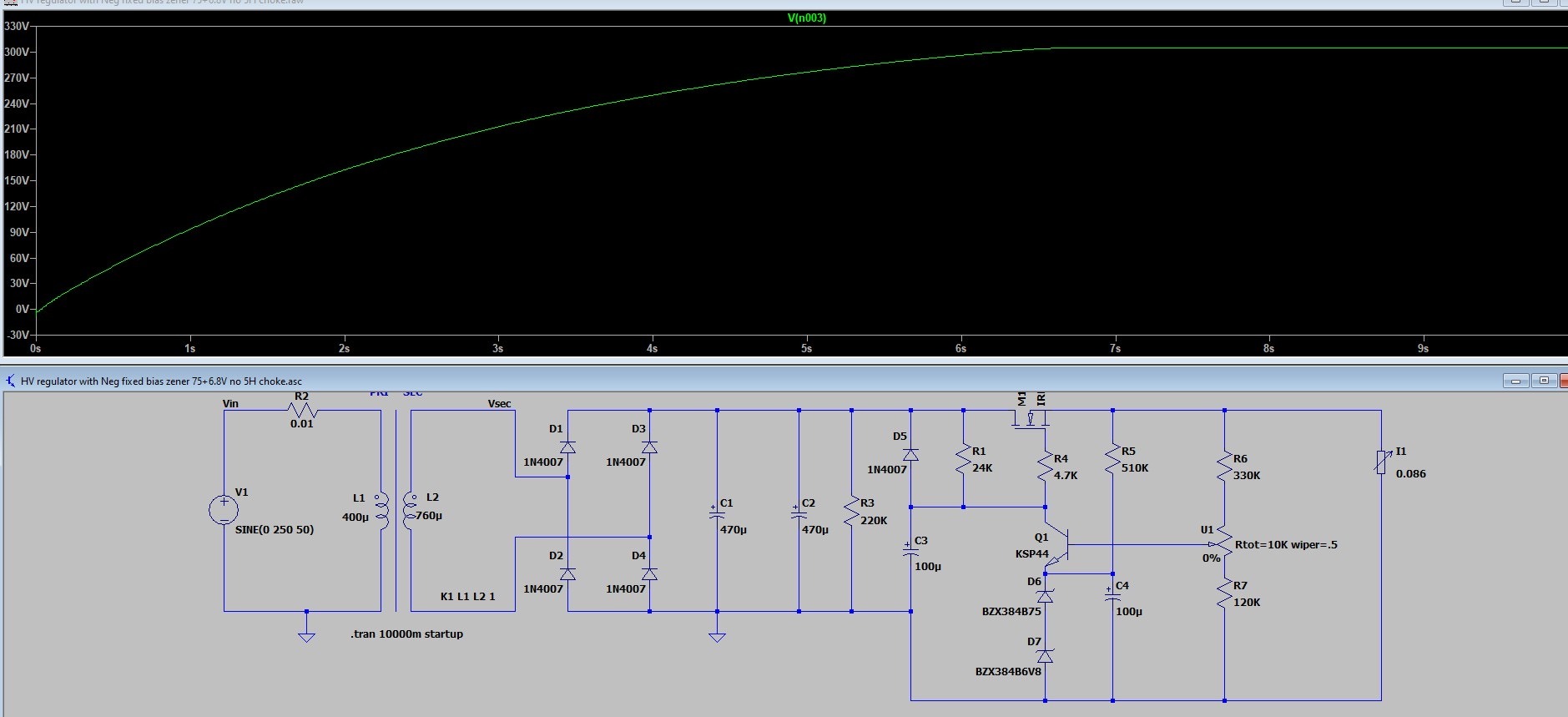Click R6's 330K value text

click(1247, 476)
